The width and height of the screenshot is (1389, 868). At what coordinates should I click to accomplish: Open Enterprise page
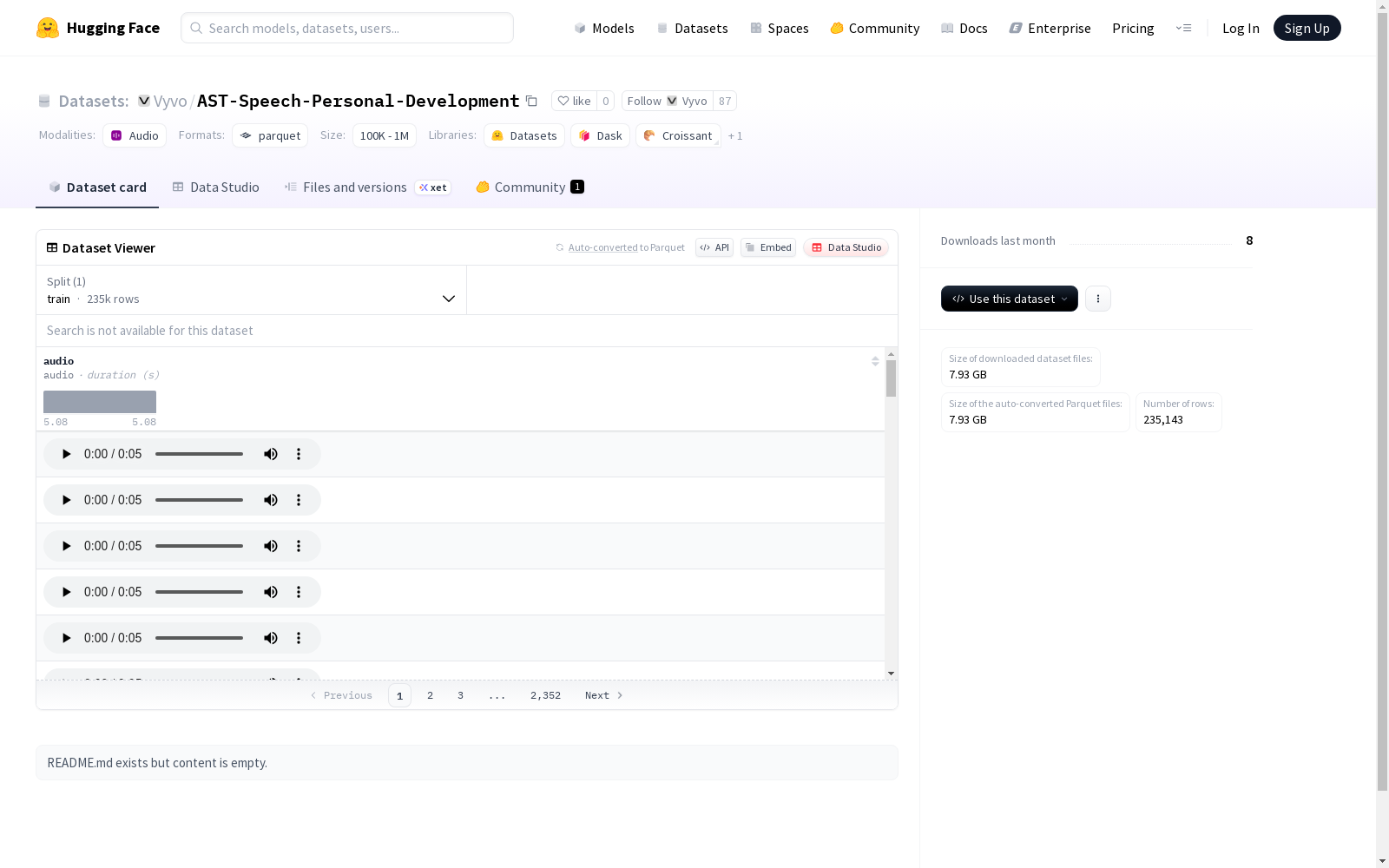click(x=1050, y=28)
